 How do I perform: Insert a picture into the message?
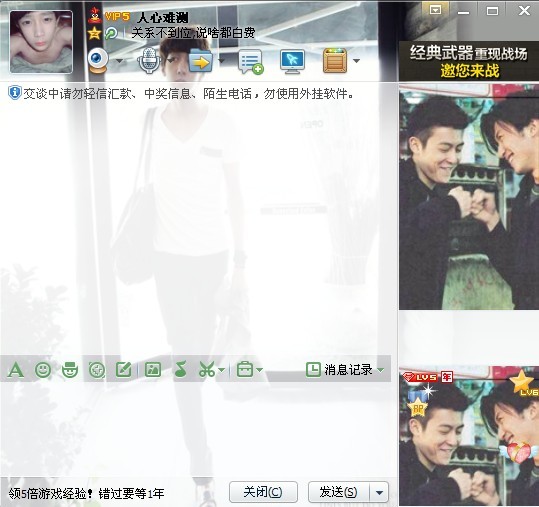click(153, 370)
